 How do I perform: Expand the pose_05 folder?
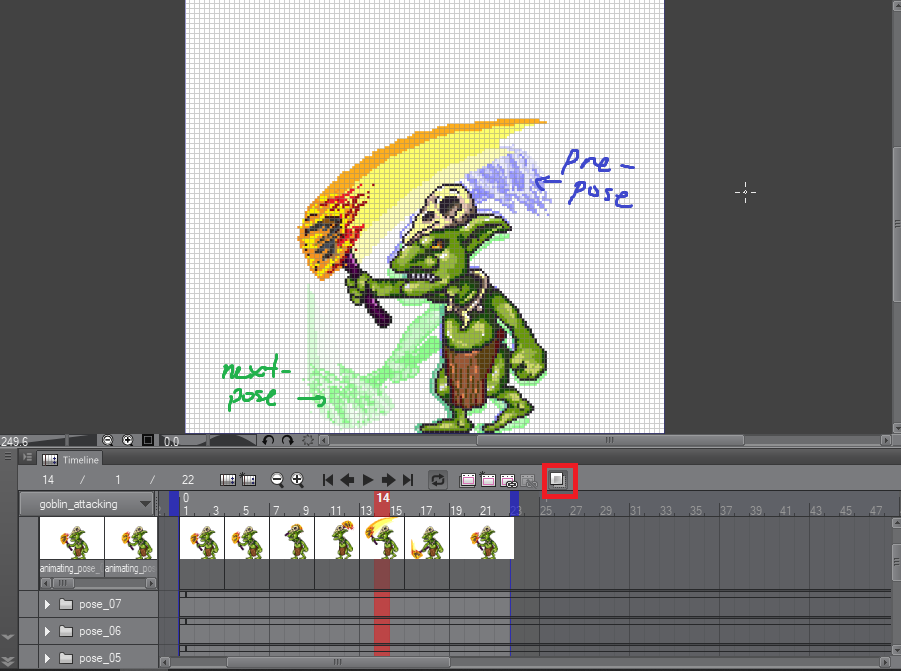pos(47,658)
